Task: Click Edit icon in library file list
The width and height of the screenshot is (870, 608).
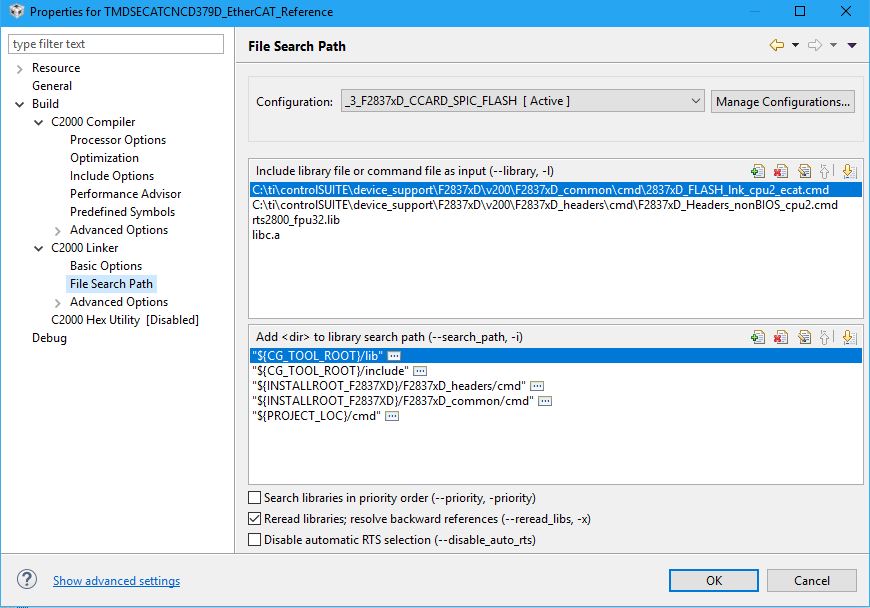Action: 804,171
